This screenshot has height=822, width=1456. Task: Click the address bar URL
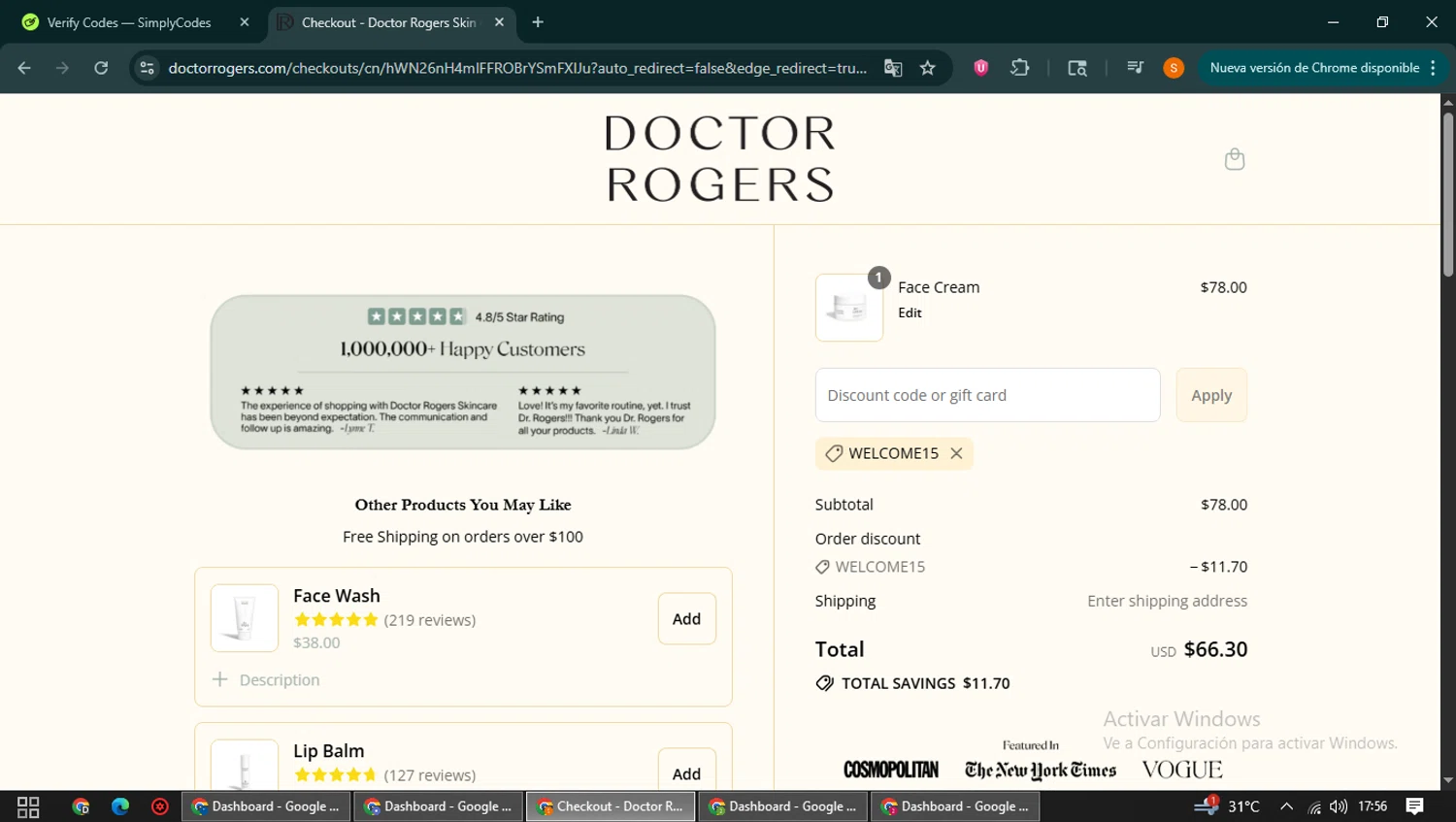click(x=517, y=68)
